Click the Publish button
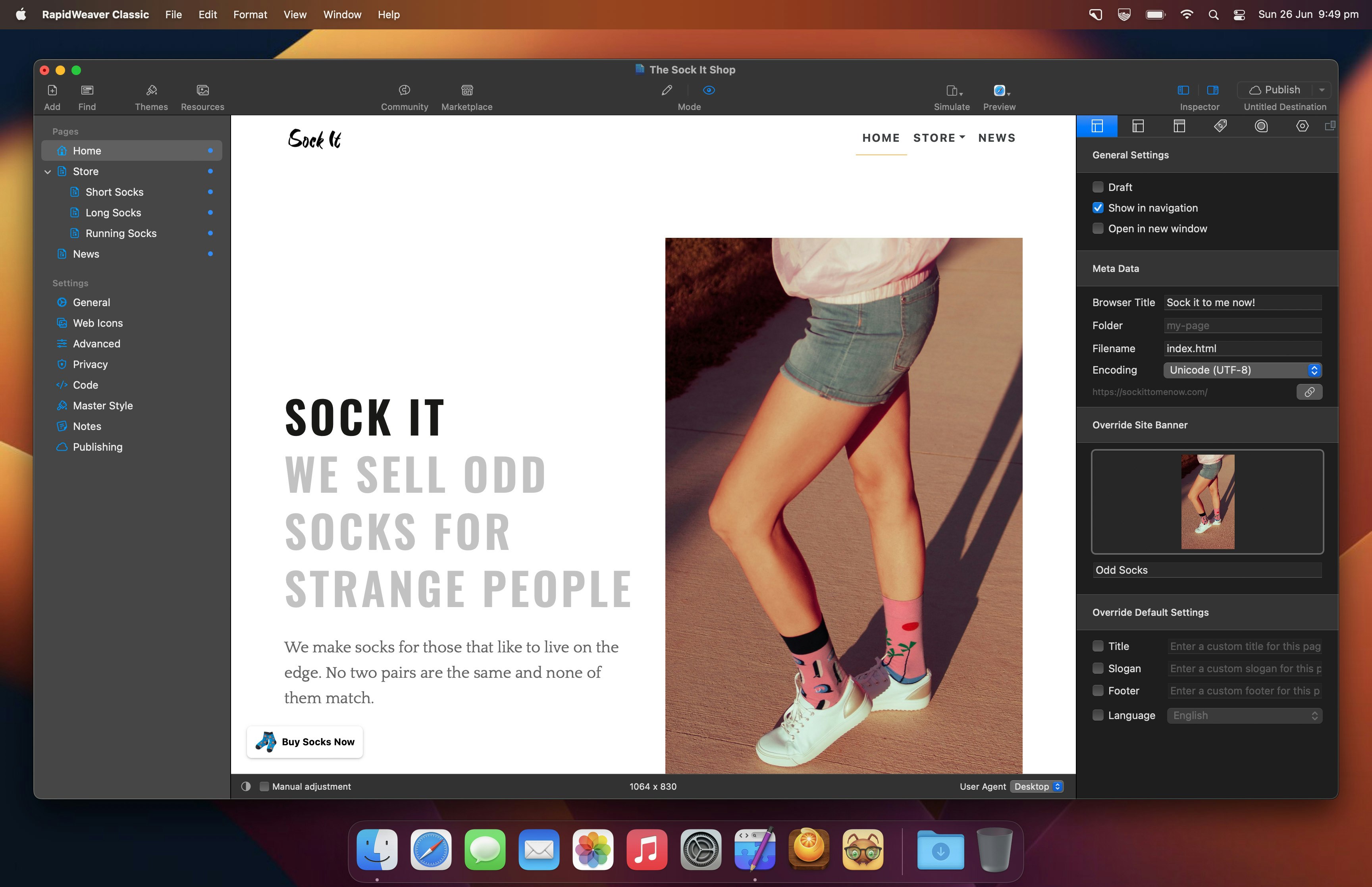 1275,90
